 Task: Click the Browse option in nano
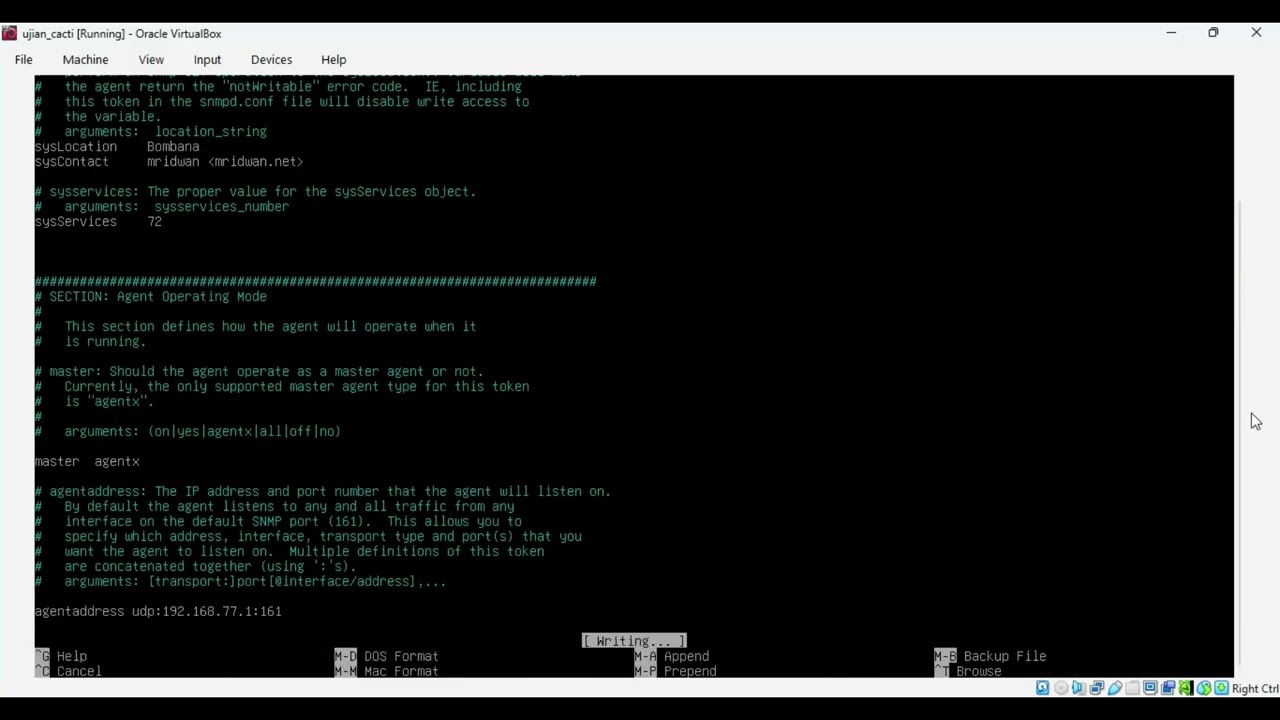(x=967, y=671)
